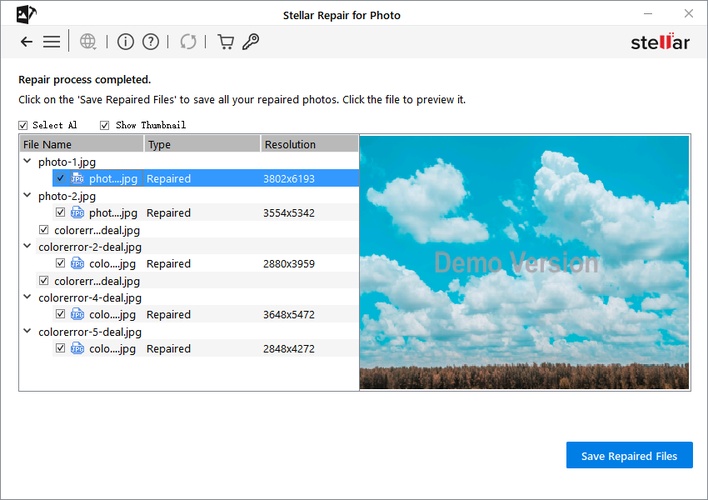The height and width of the screenshot is (500, 708).
Task: Click JPG icon of 2880x3959 file
Action: coord(78,263)
